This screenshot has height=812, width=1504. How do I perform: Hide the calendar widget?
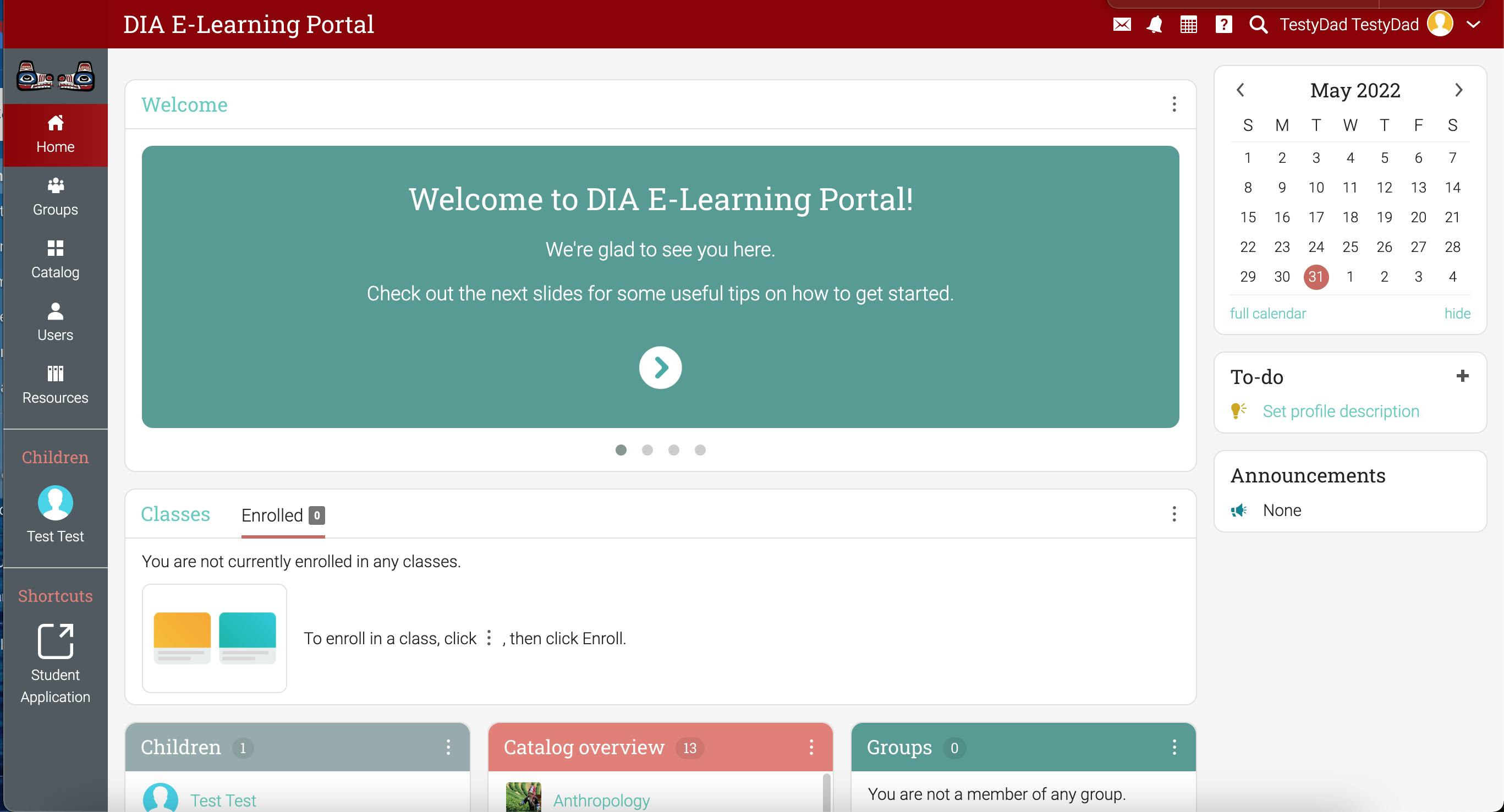(1457, 314)
